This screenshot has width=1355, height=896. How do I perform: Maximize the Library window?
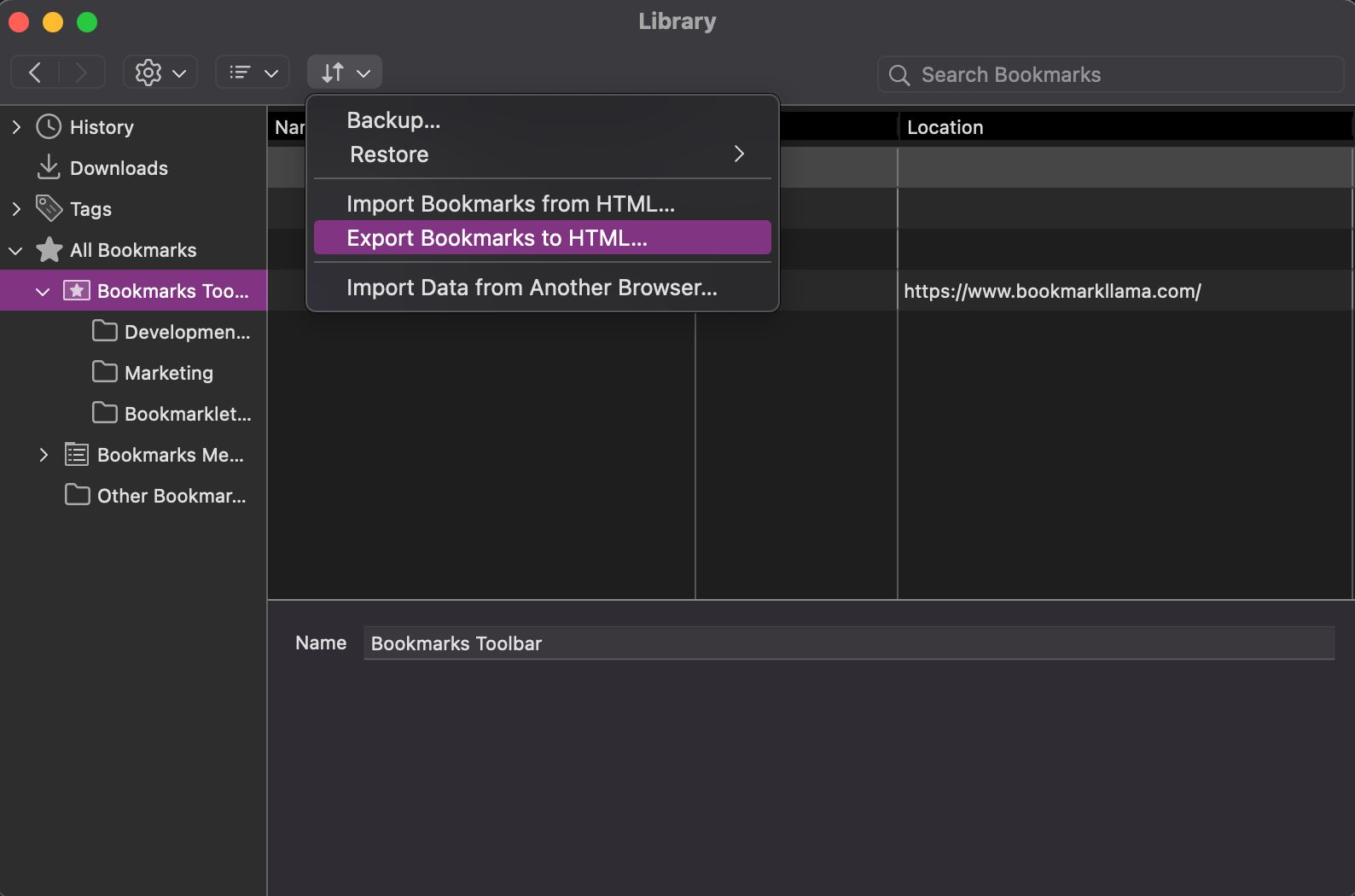[x=87, y=22]
